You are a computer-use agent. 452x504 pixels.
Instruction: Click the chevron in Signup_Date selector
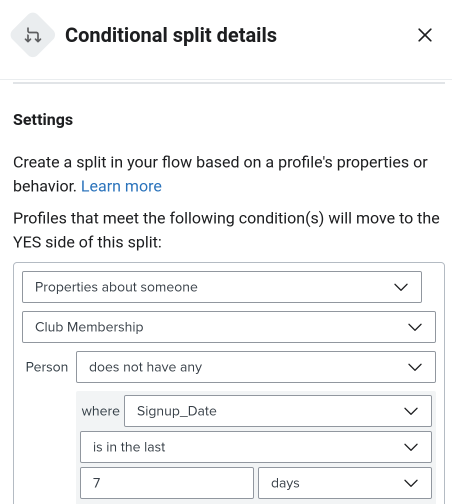pyautogui.click(x=411, y=411)
